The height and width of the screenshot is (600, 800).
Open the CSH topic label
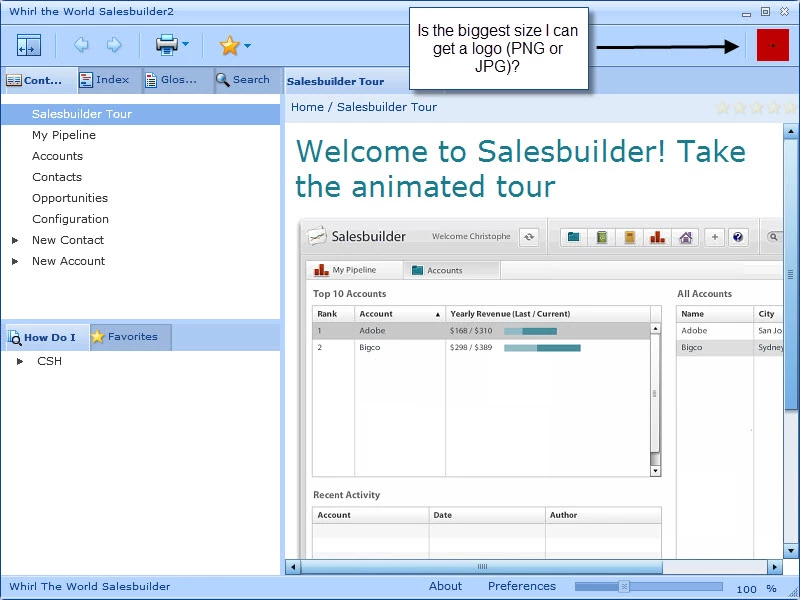(49, 361)
